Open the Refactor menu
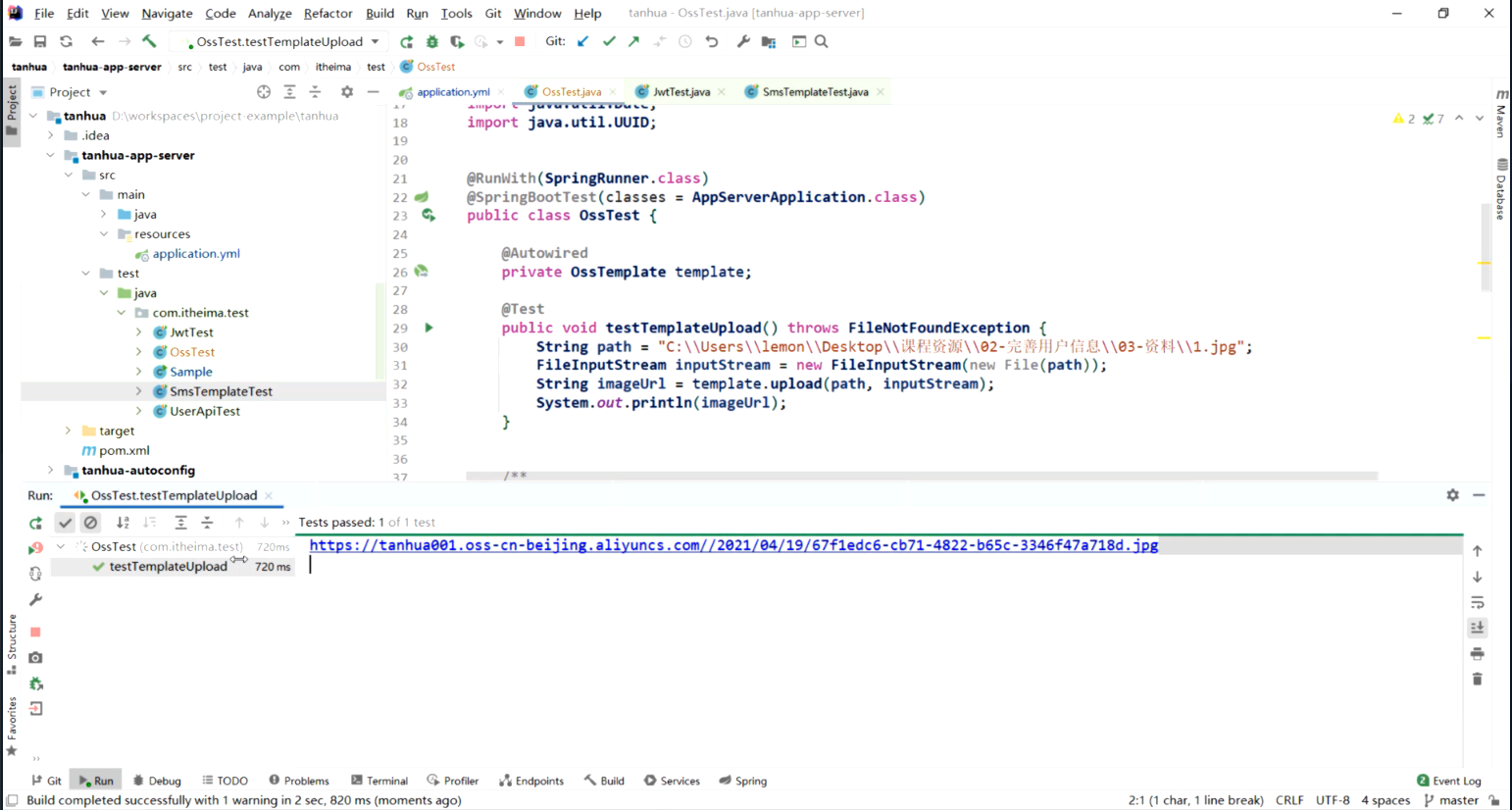 (328, 13)
